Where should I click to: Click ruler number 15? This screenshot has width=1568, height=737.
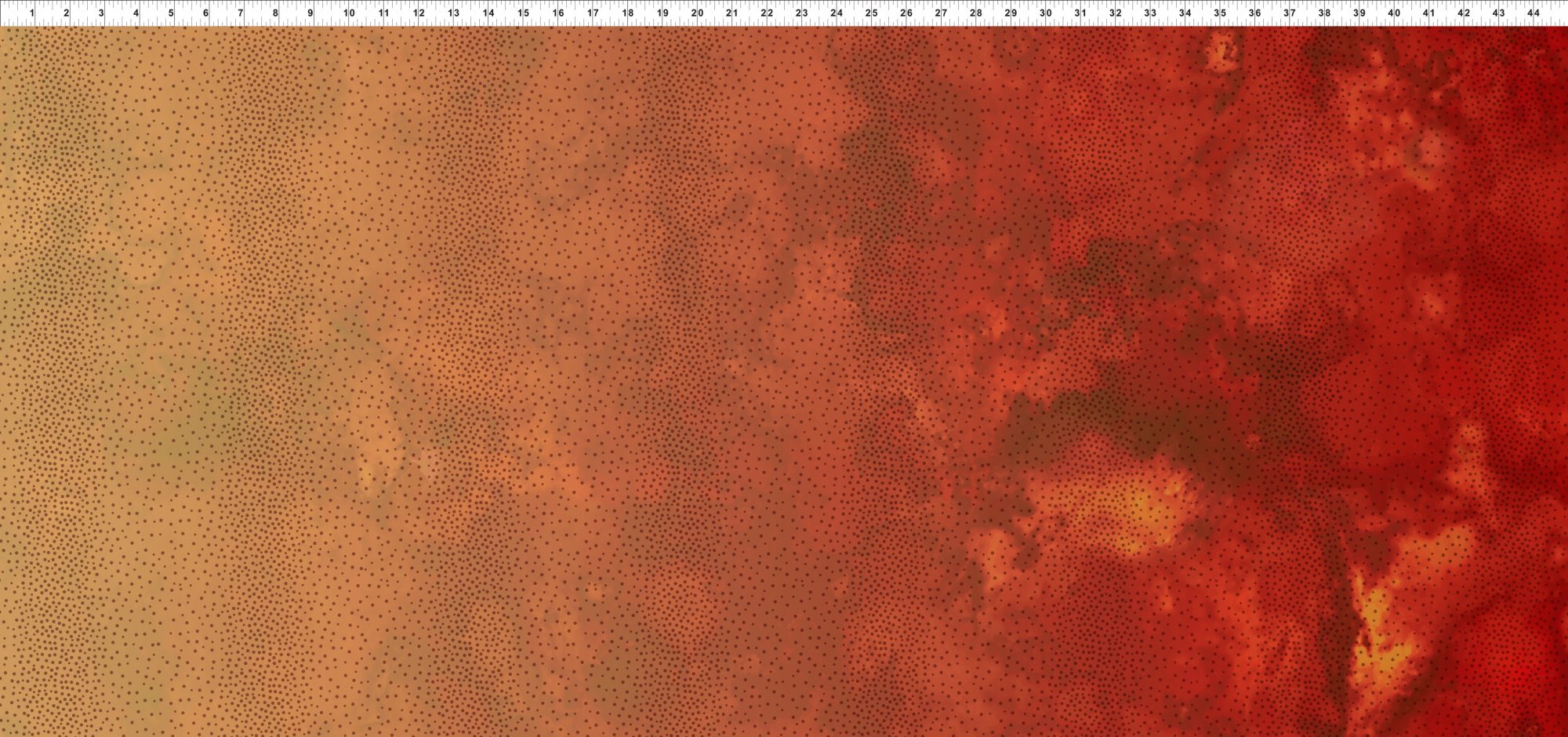[523, 13]
